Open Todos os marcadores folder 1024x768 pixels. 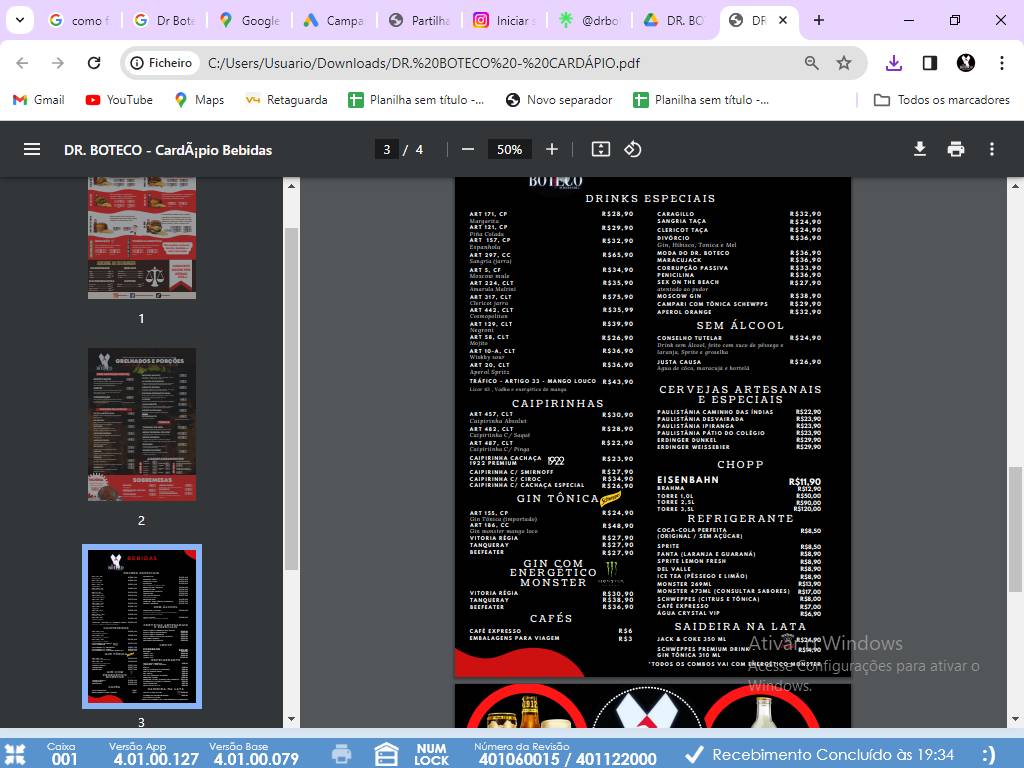point(942,99)
